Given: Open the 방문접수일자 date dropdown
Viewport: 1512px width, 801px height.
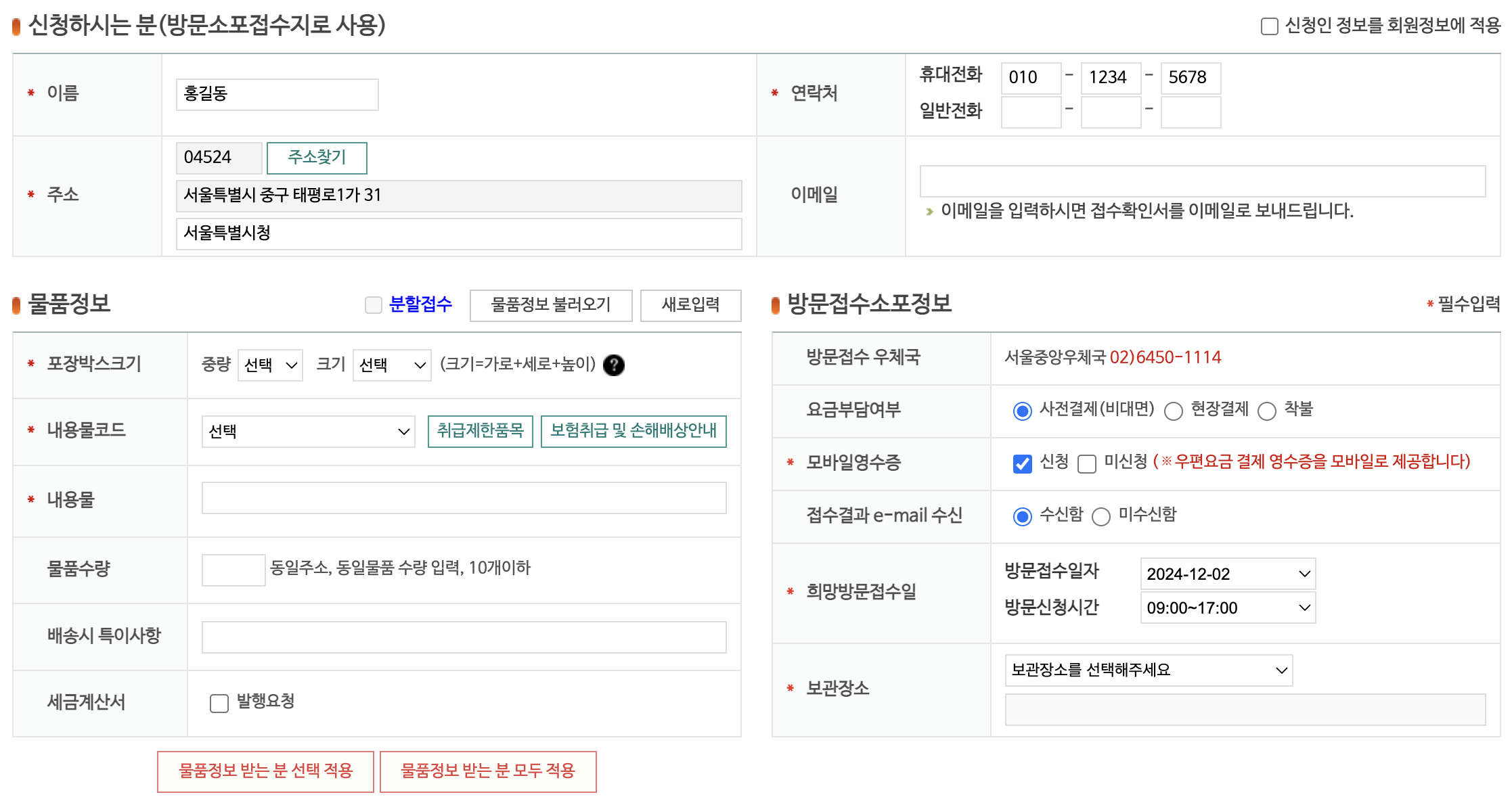Looking at the screenshot, I should click(x=1227, y=574).
